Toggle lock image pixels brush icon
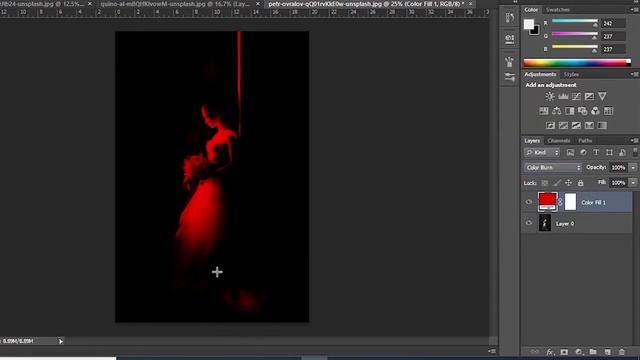Viewport: 640px width, 360px height. (x=556, y=183)
